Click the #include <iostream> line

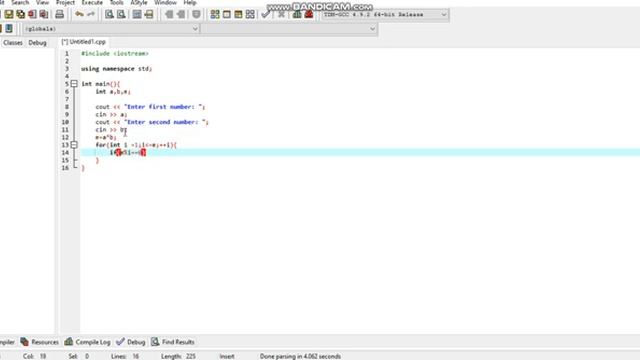point(115,53)
